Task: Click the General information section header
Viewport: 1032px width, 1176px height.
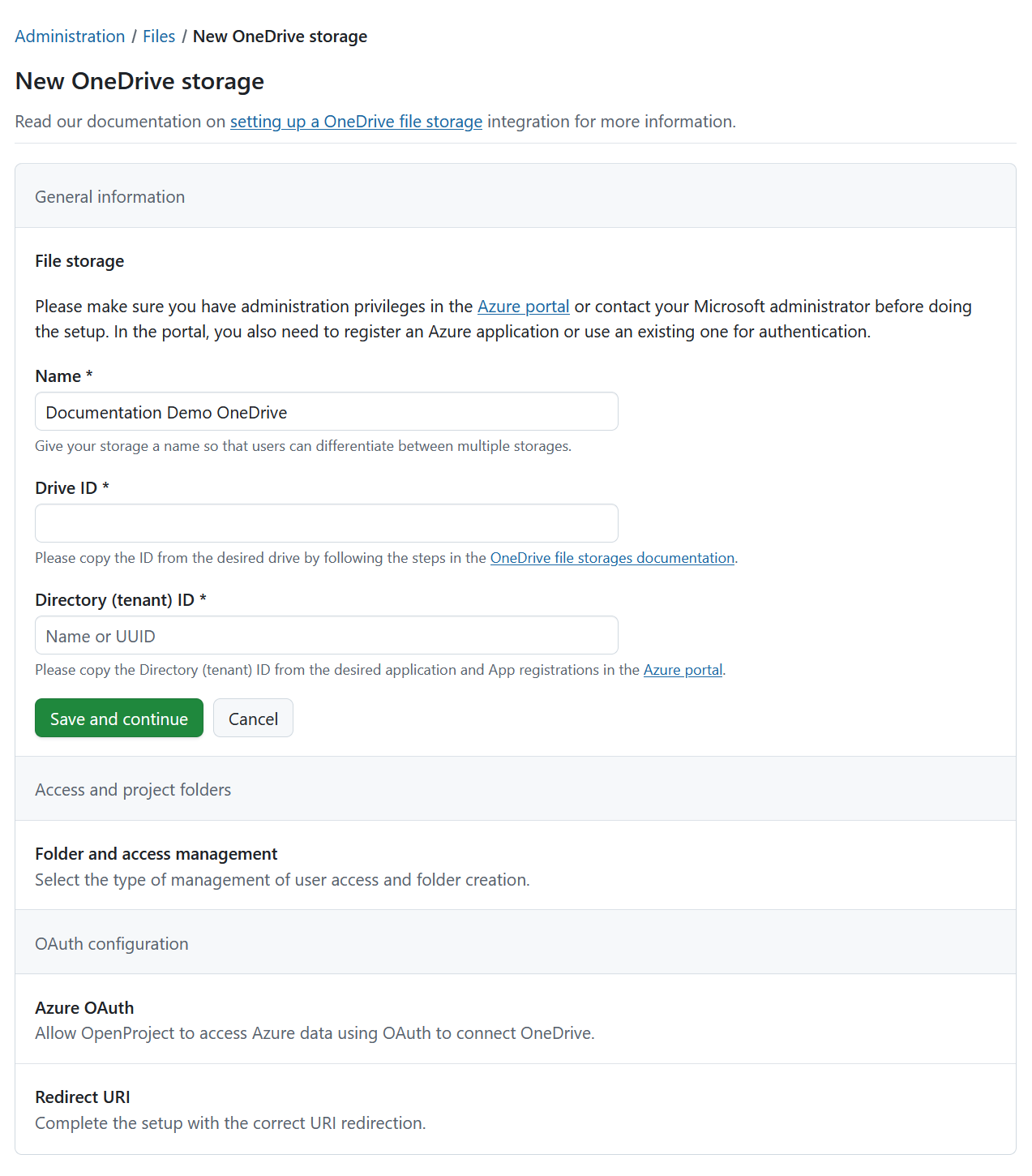Action: pos(110,197)
